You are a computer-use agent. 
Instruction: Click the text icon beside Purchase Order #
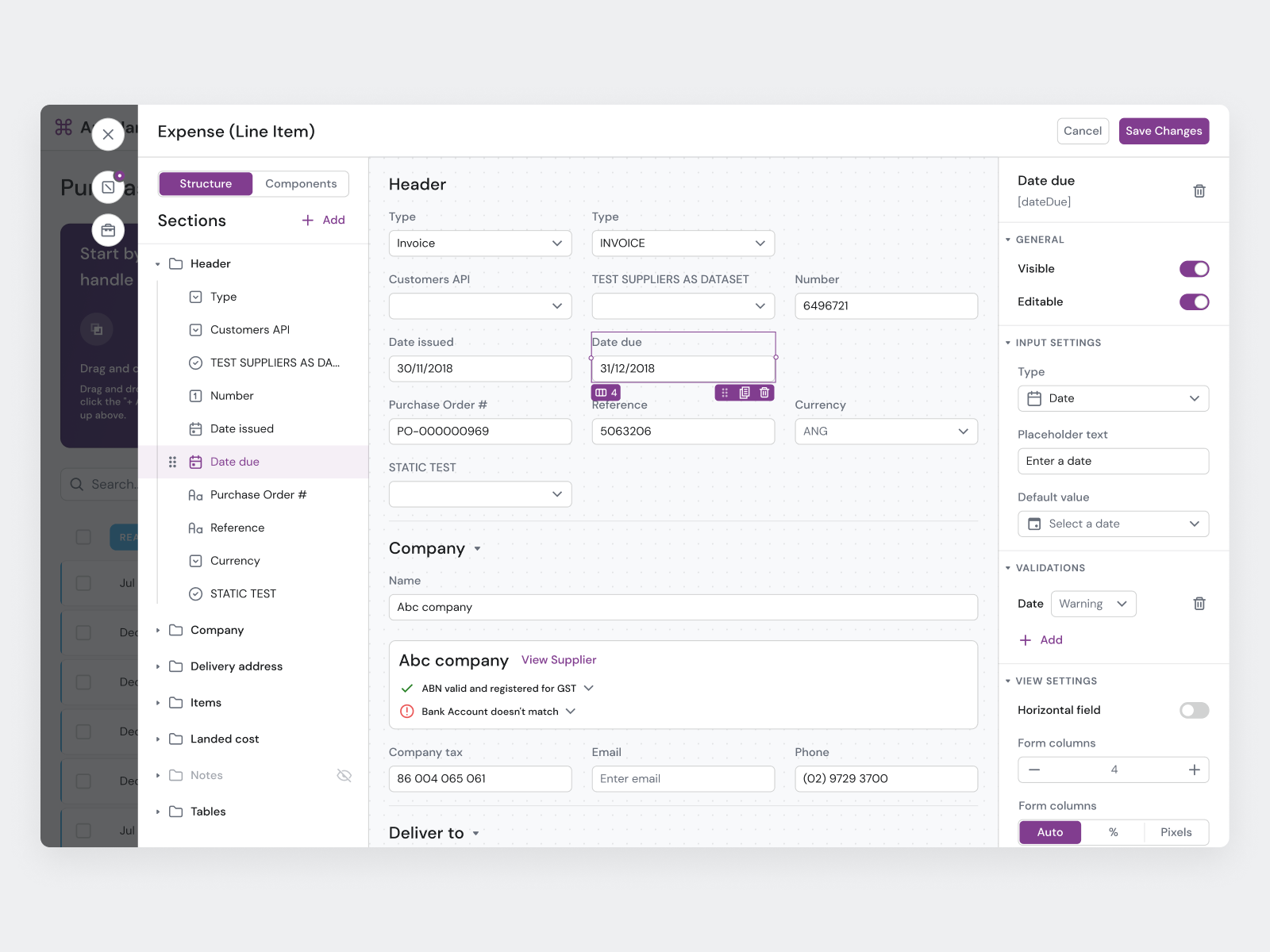195,495
